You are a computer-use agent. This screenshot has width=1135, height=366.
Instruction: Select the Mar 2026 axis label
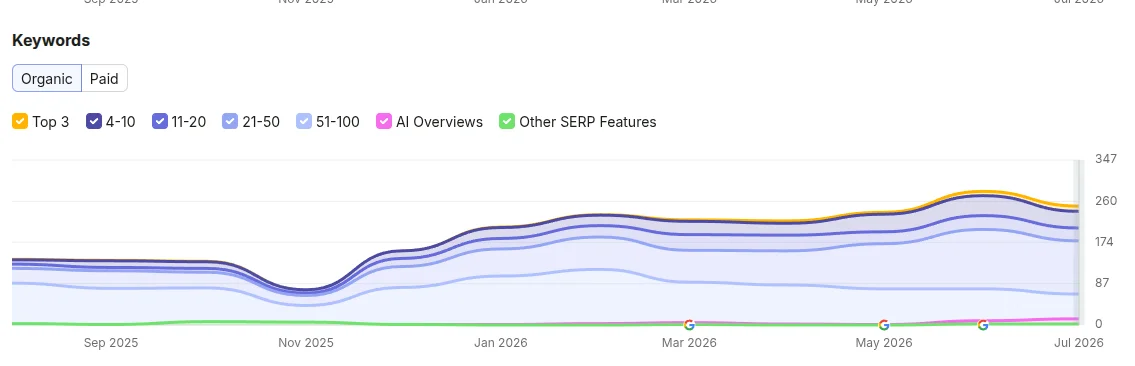pyautogui.click(x=689, y=343)
